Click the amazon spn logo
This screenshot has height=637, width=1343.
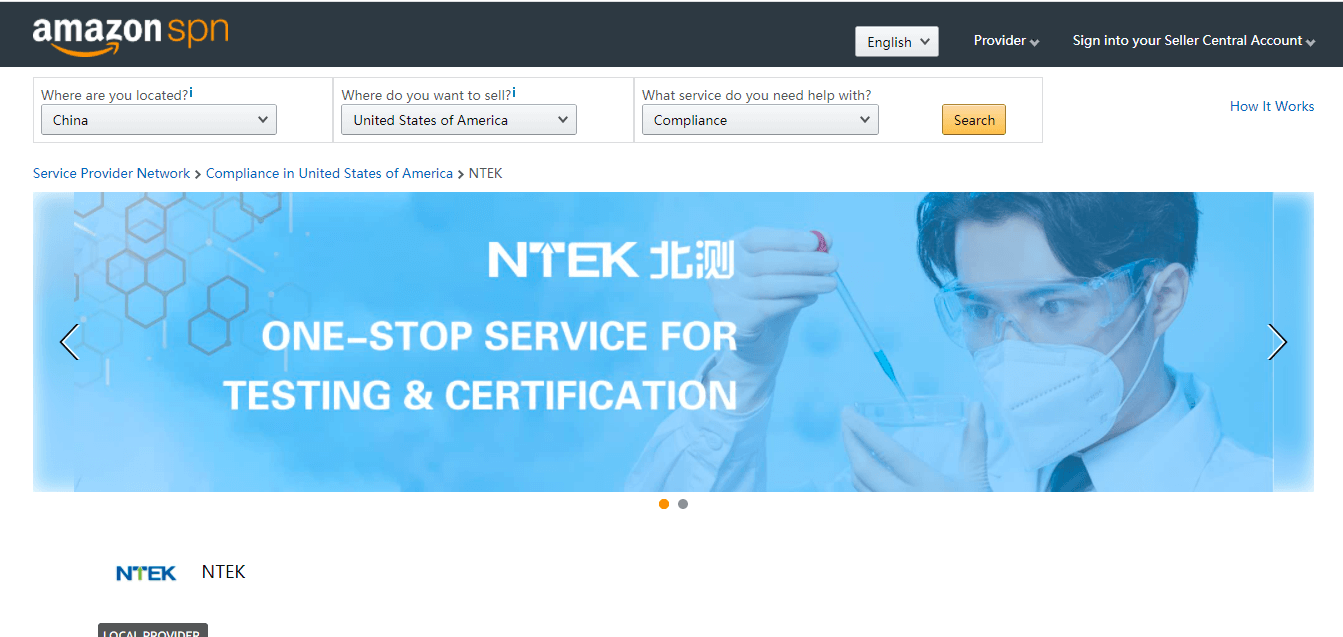(130, 33)
